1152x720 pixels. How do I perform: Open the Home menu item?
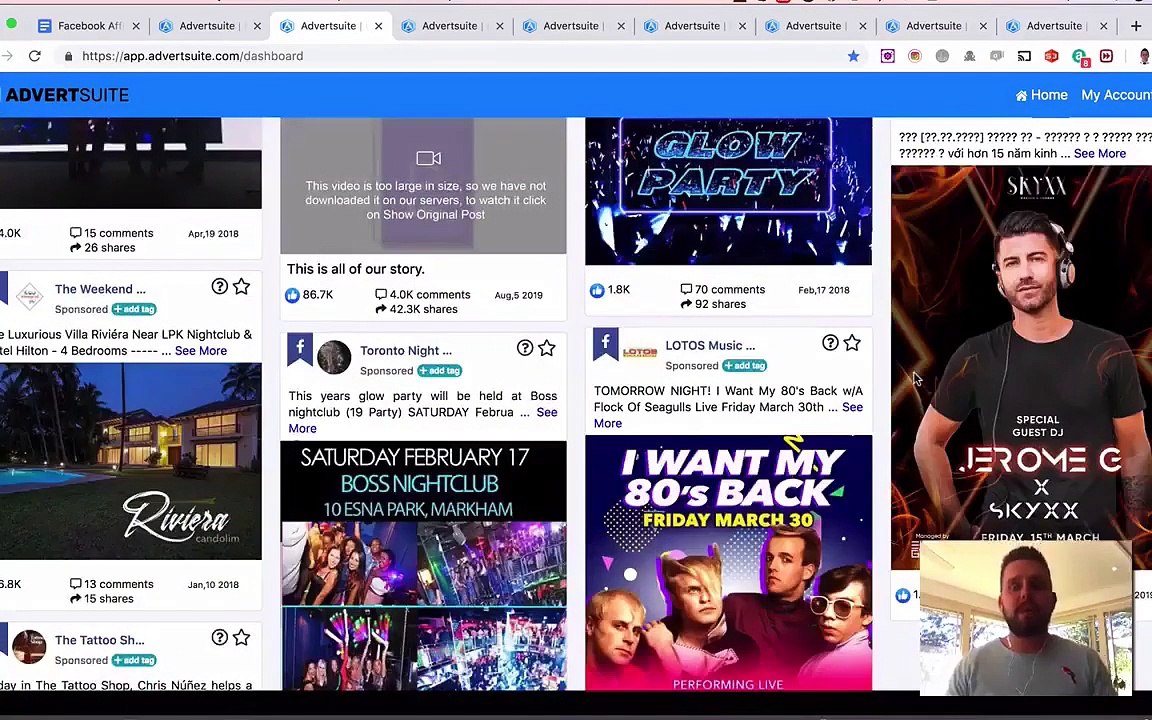coord(1042,95)
